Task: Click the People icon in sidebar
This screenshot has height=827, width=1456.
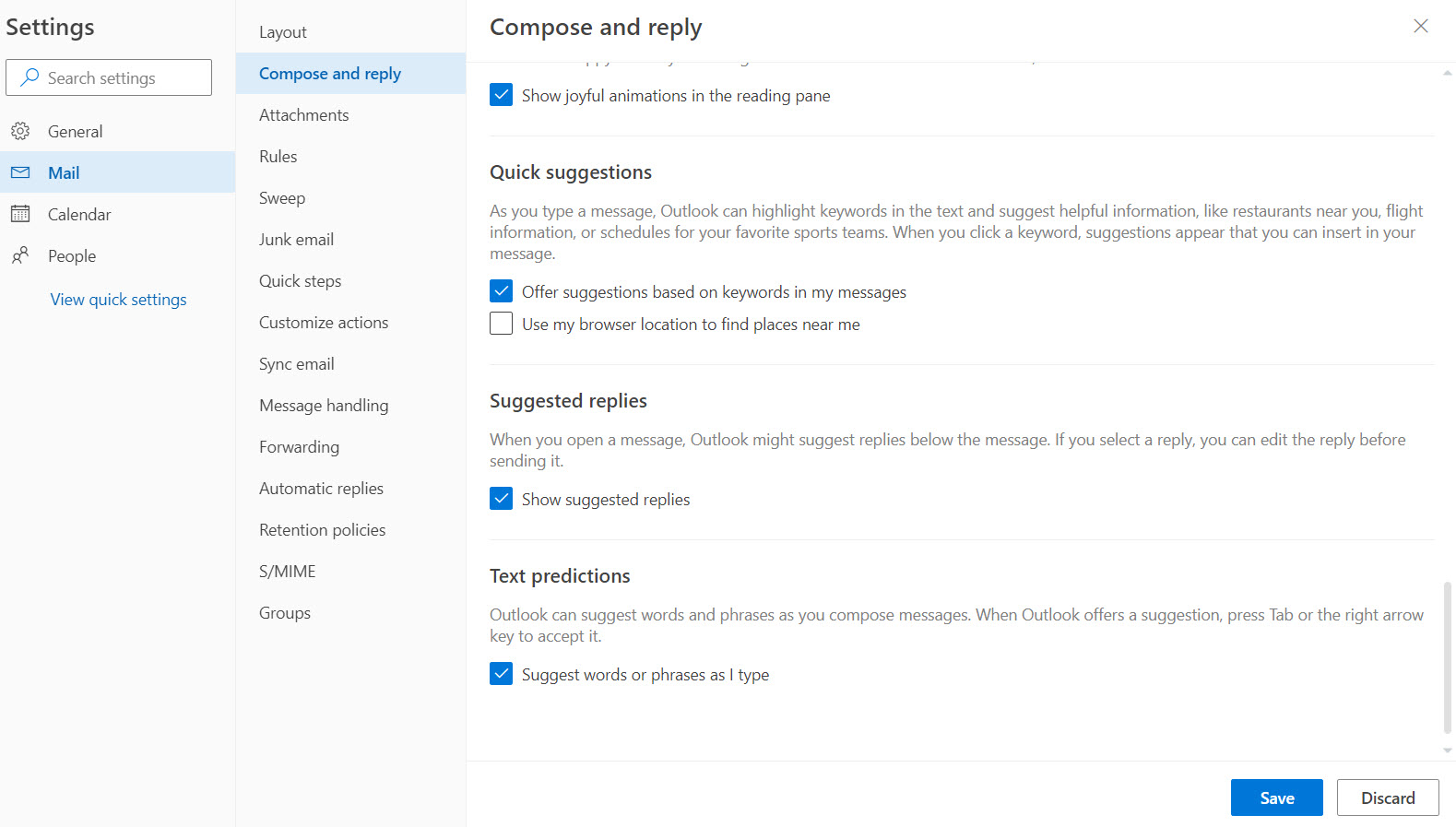Action: (x=20, y=255)
